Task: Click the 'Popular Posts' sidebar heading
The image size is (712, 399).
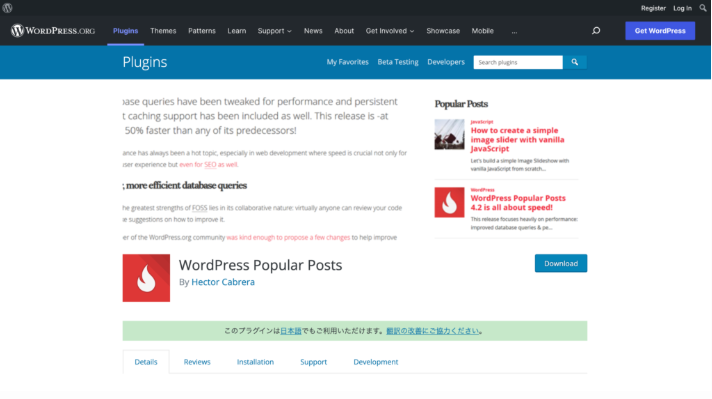Action: [461, 104]
